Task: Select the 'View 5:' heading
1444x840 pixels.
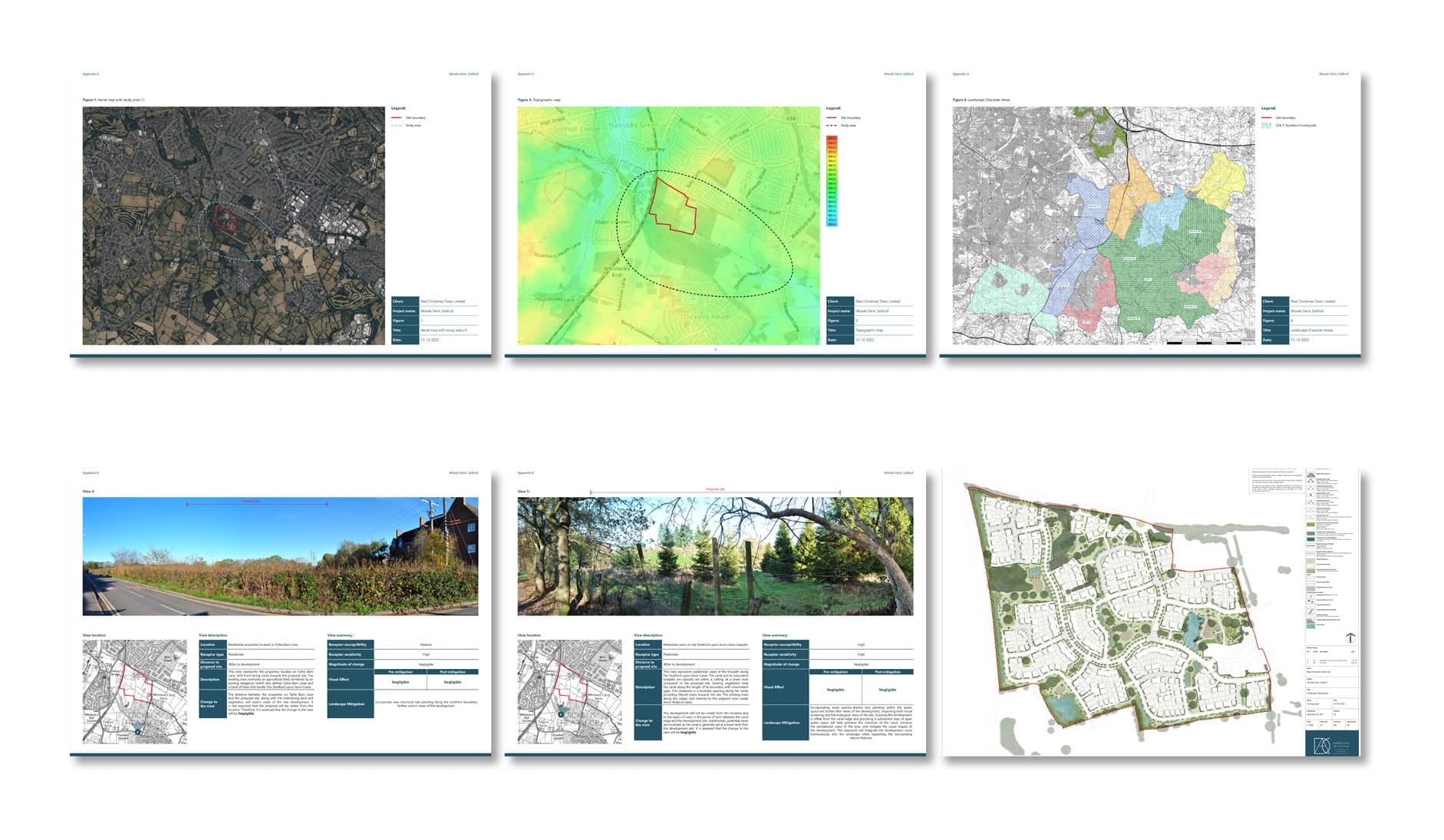Action: (523, 492)
